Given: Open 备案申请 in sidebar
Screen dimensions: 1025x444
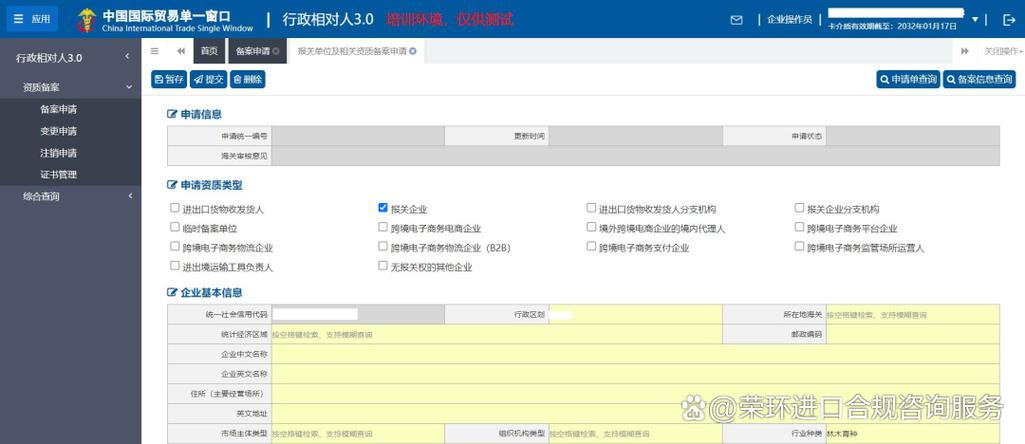Looking at the screenshot, I should (x=58, y=109).
